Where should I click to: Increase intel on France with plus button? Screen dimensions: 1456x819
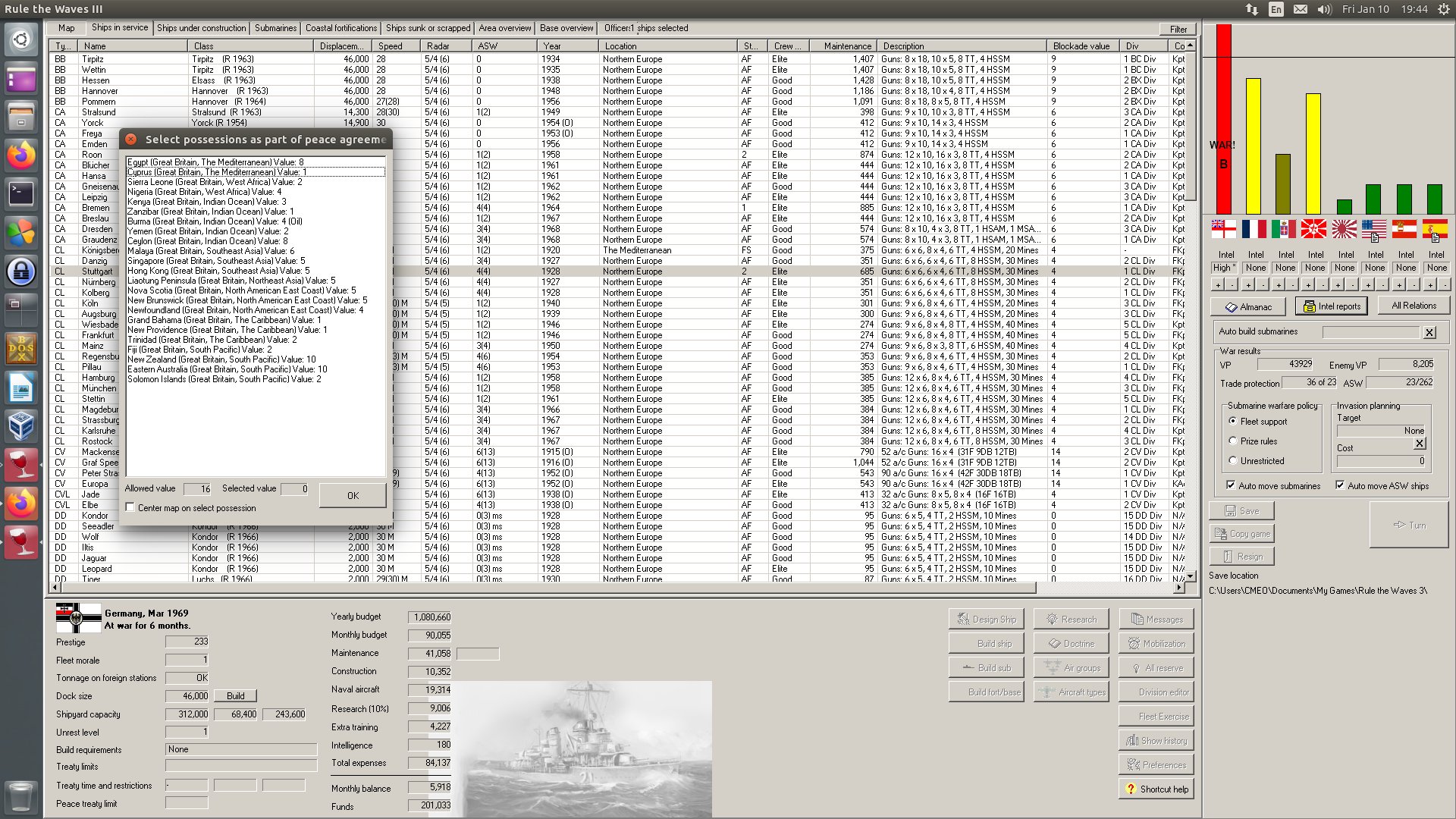(x=1248, y=285)
